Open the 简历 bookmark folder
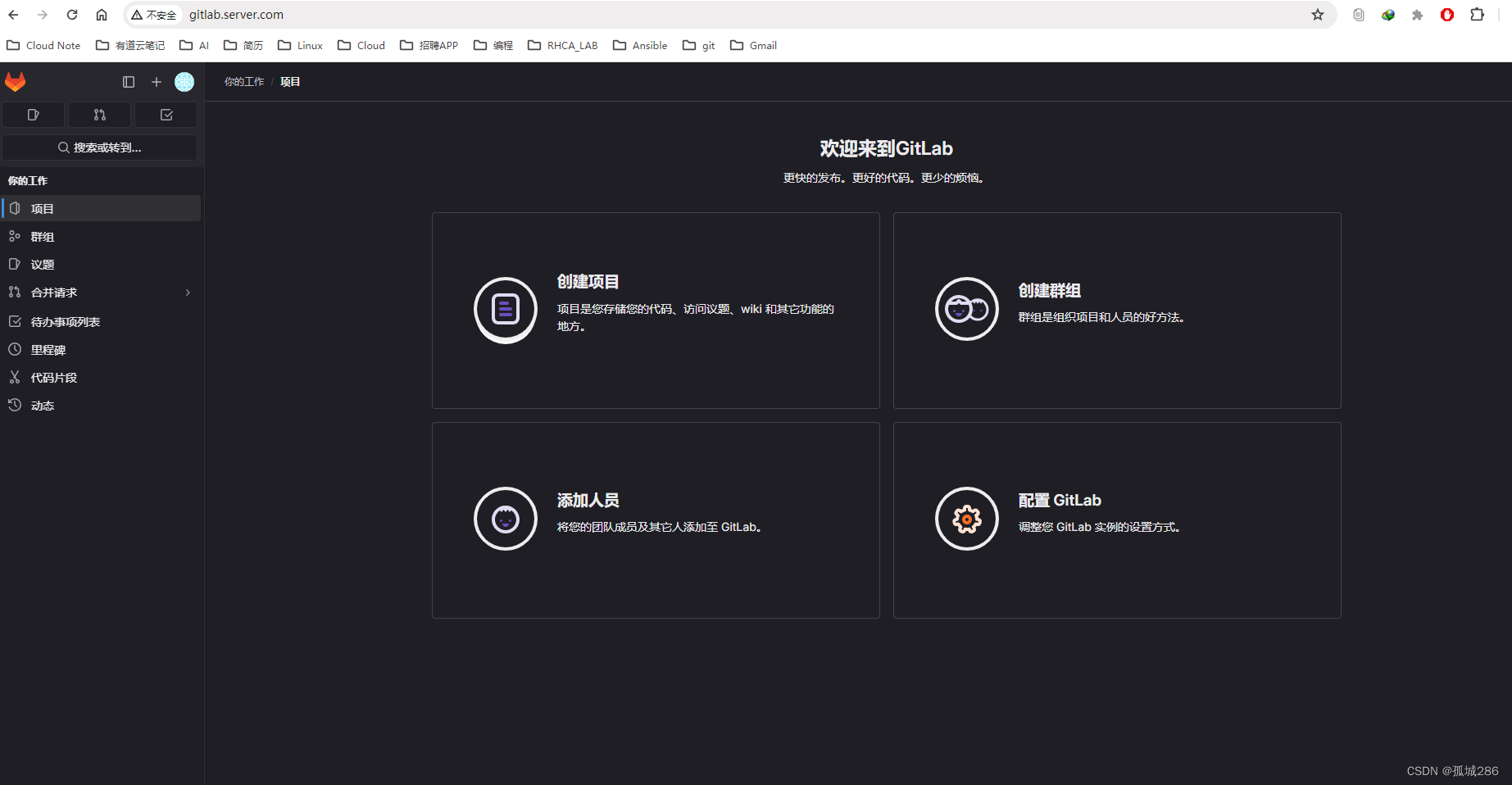Screen dimensions: 1512x785 (243, 46)
